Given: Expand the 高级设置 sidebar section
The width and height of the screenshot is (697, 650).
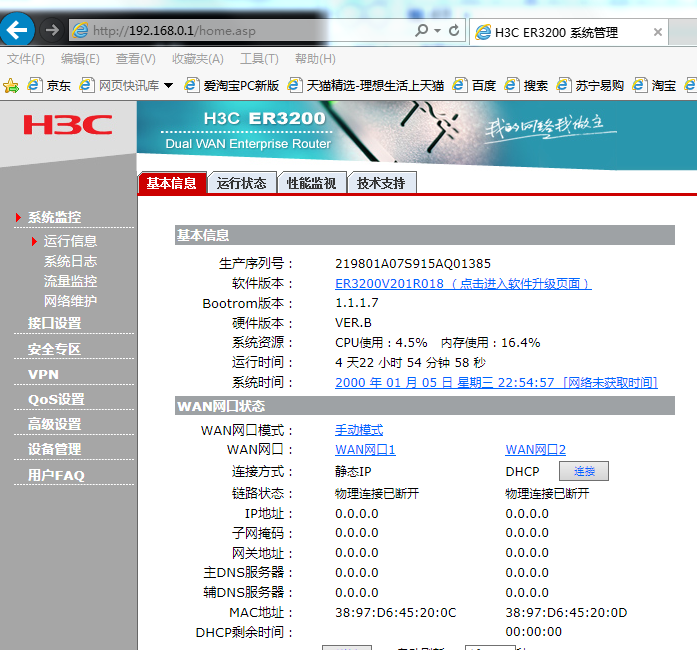Looking at the screenshot, I should click(x=54, y=424).
